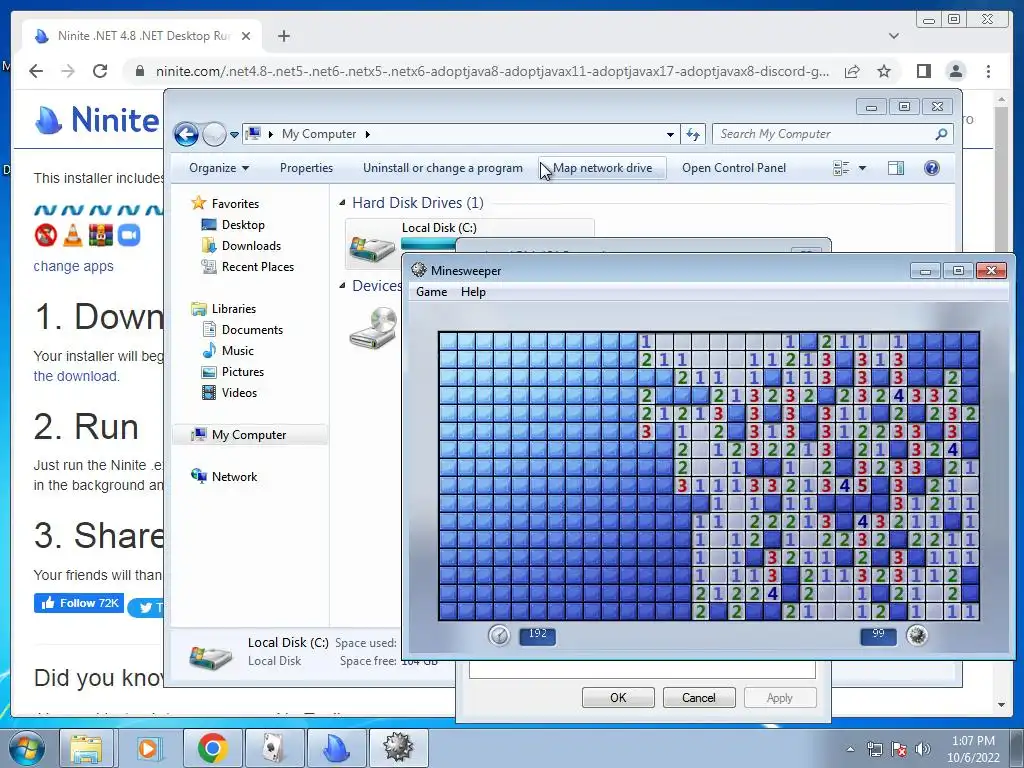Image resolution: width=1024 pixels, height=768 pixels.
Task: Click Uninstall or change a program
Action: 443,168
